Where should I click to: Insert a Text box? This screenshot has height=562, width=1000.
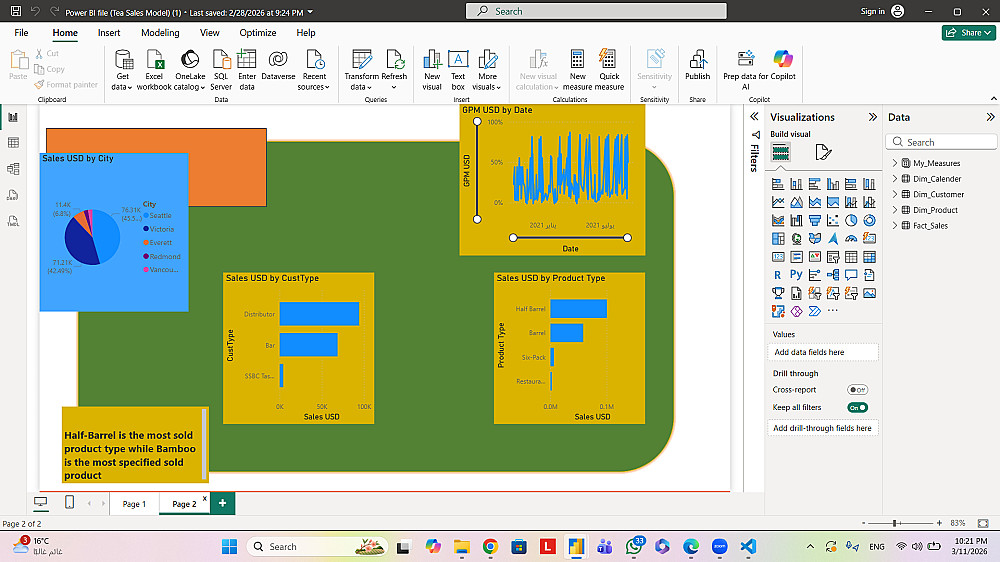(x=458, y=61)
